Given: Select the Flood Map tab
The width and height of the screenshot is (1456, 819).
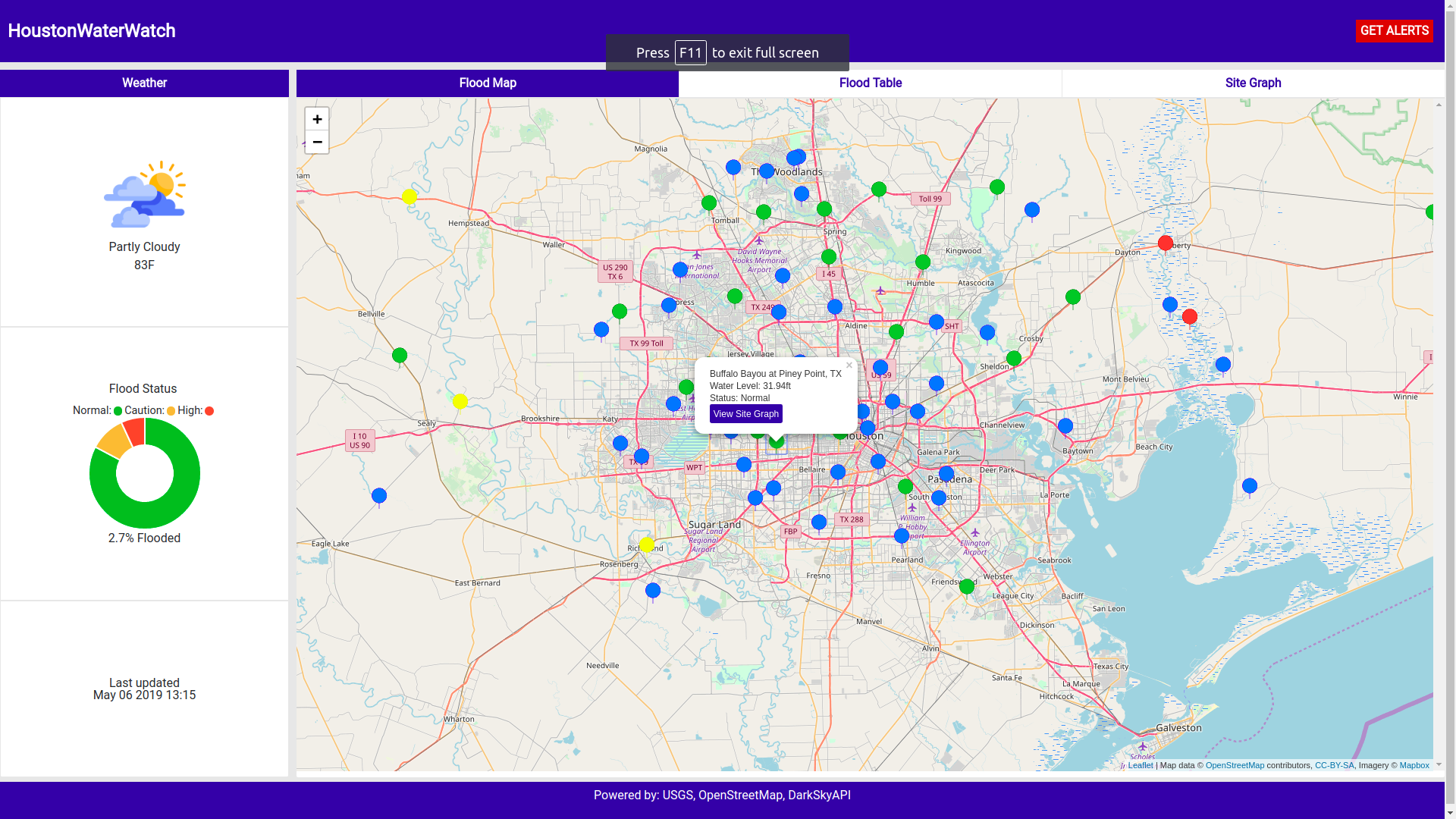Looking at the screenshot, I should pos(488,83).
